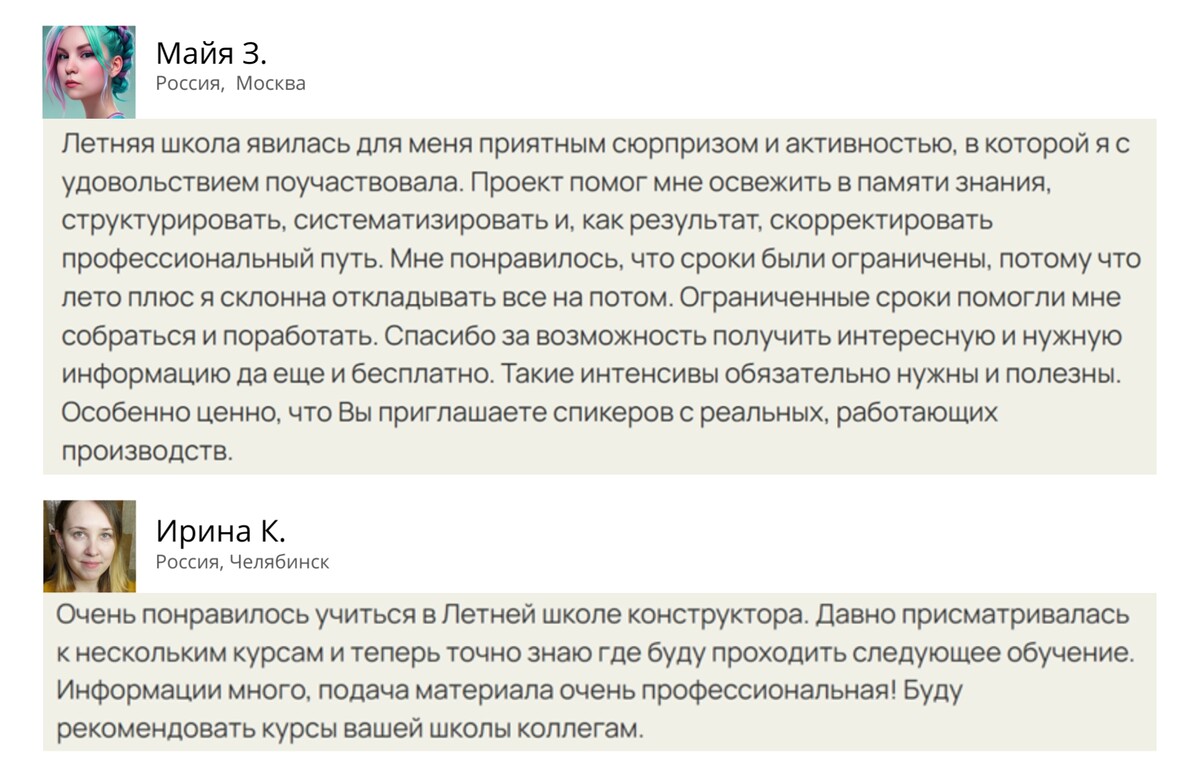Click Майя's review text block
The image size is (1200, 776).
point(599,297)
